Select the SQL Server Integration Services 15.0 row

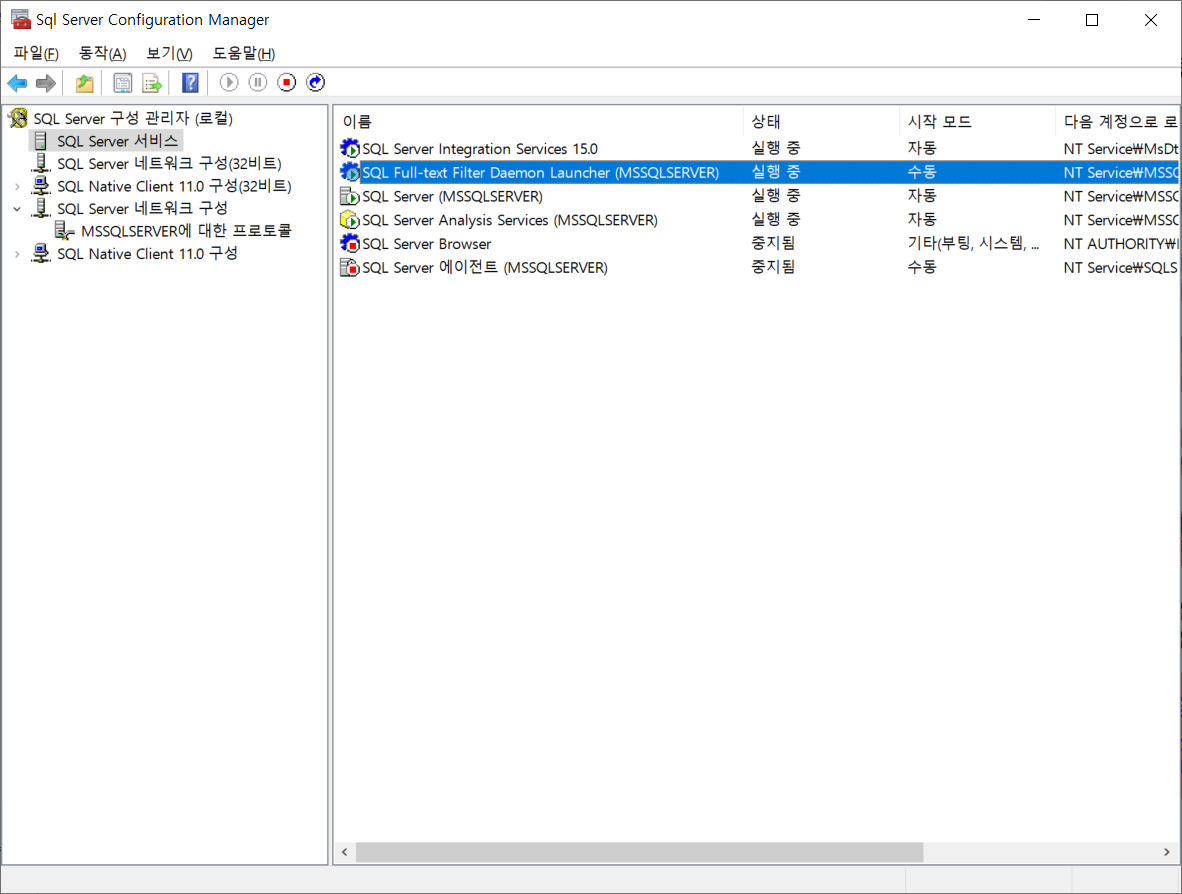[x=758, y=148]
